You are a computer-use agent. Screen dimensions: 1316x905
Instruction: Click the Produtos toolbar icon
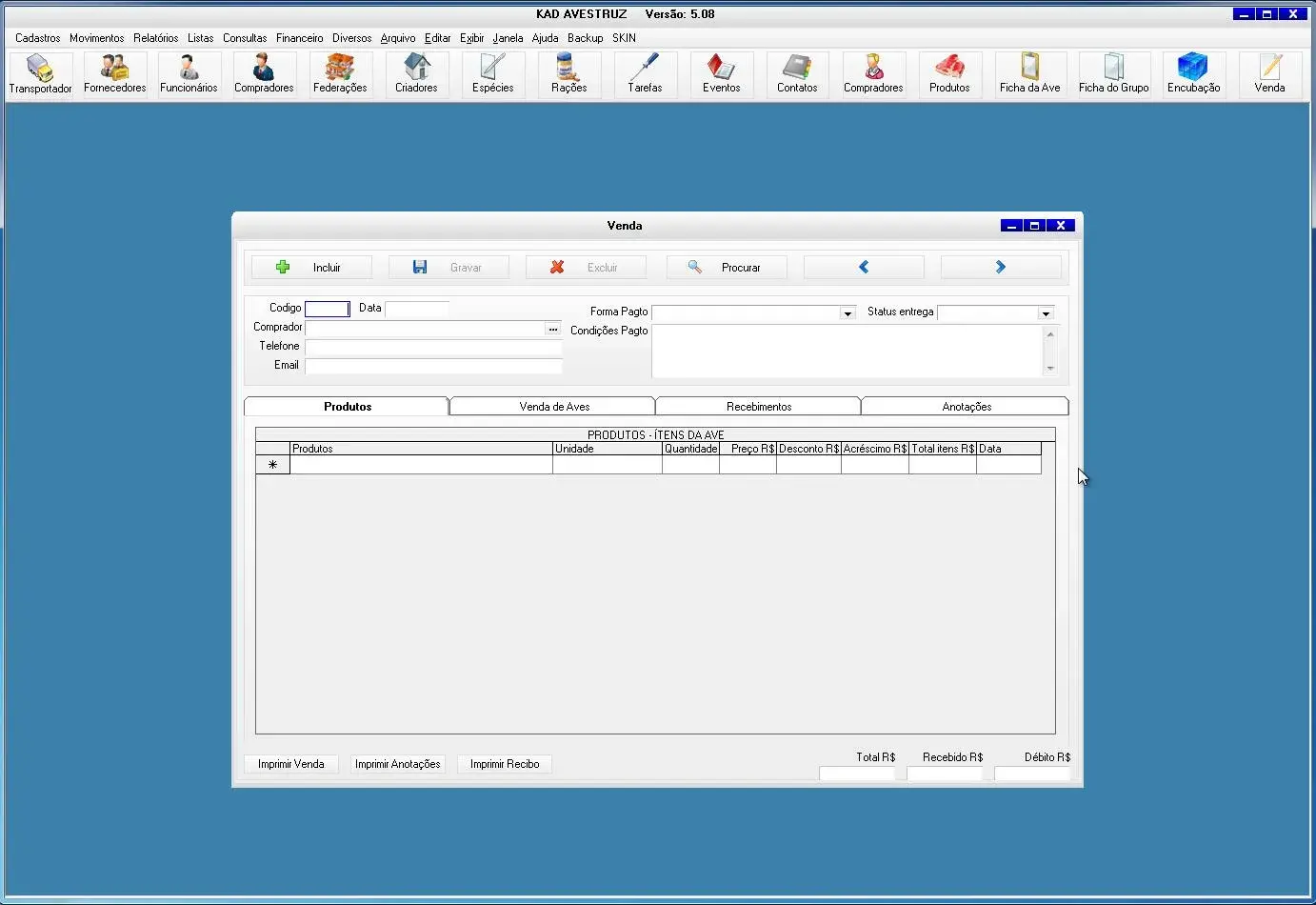pos(949,74)
